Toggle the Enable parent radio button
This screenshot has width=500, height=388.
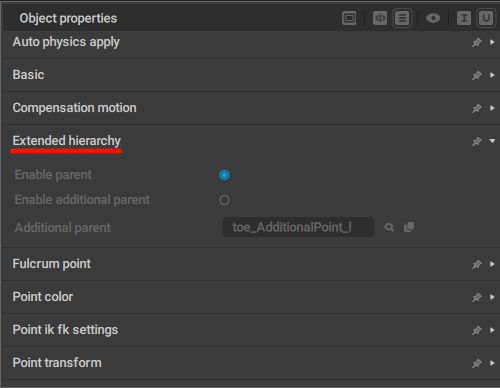click(x=224, y=175)
